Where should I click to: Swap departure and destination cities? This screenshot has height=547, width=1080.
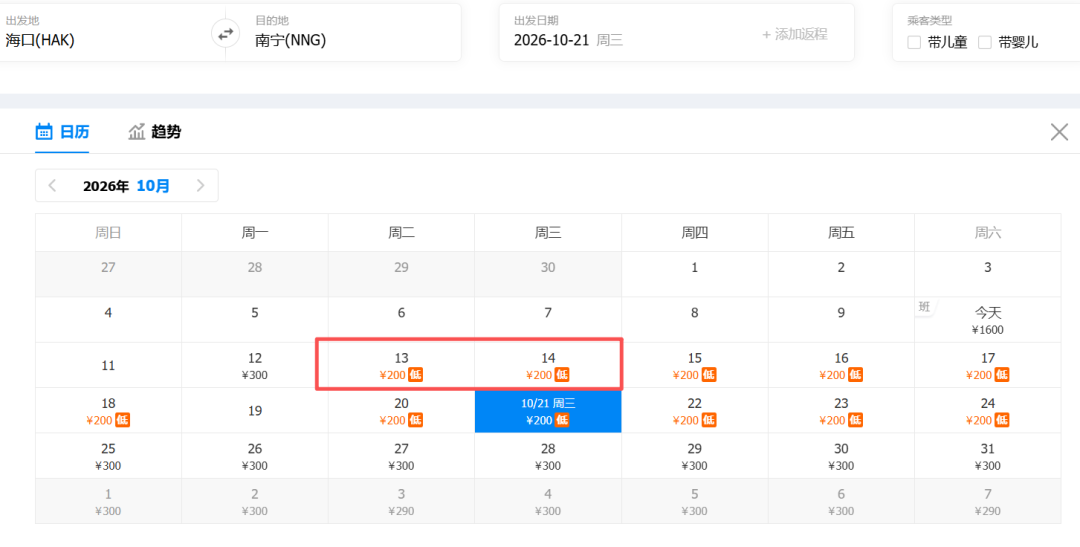[225, 33]
